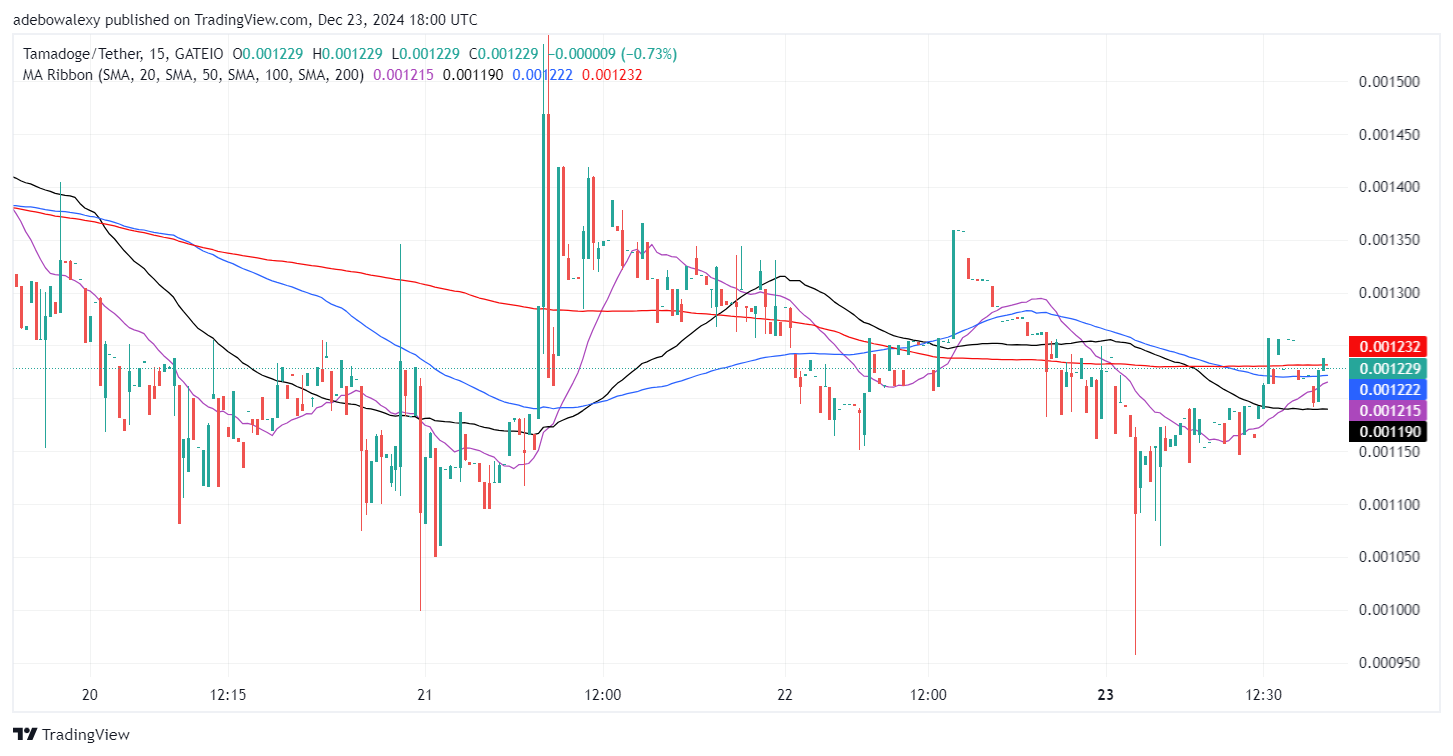Image resolution: width=1453 pixels, height=756 pixels.
Task: Click the 0.001300 price axis label
Action: click(x=1390, y=293)
